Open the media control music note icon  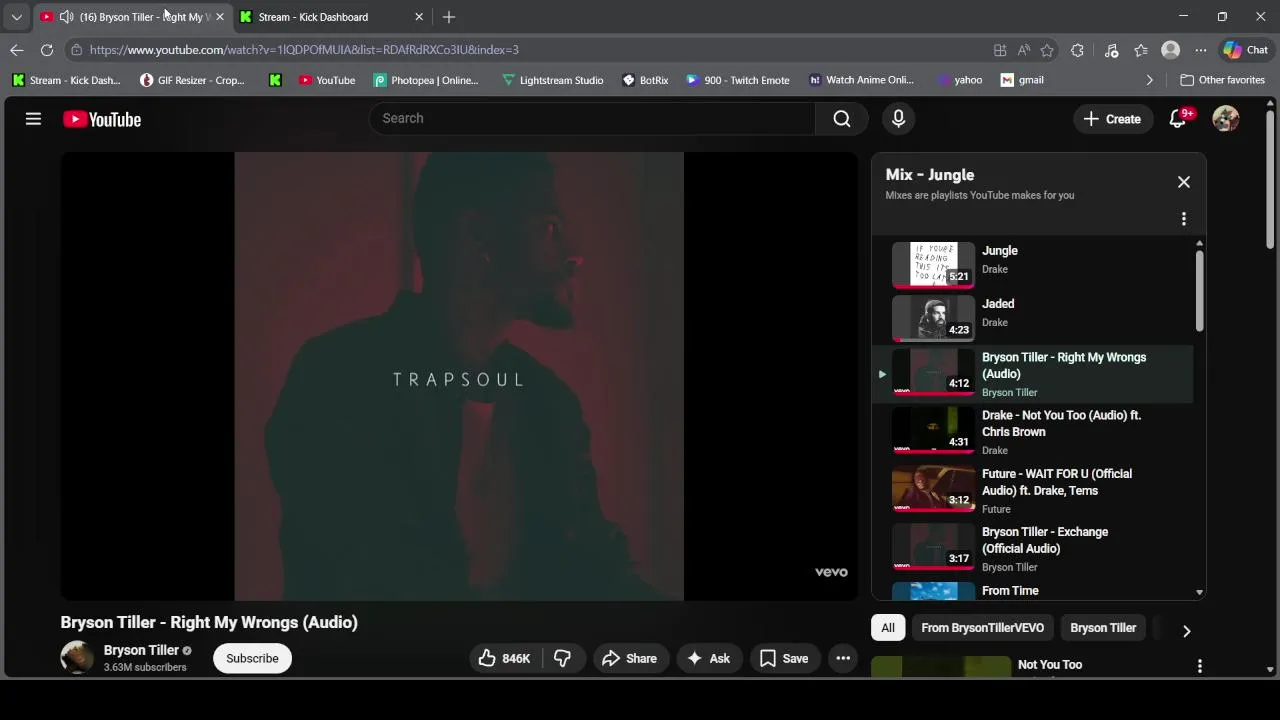click(1111, 50)
